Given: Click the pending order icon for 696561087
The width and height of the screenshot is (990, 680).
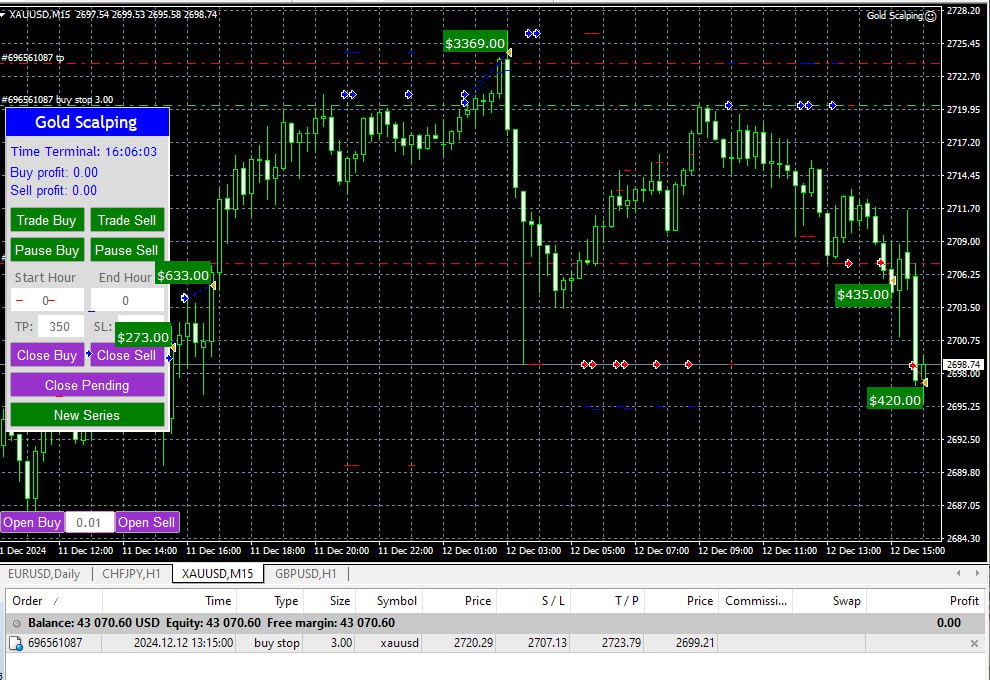Looking at the screenshot, I should (x=16, y=643).
